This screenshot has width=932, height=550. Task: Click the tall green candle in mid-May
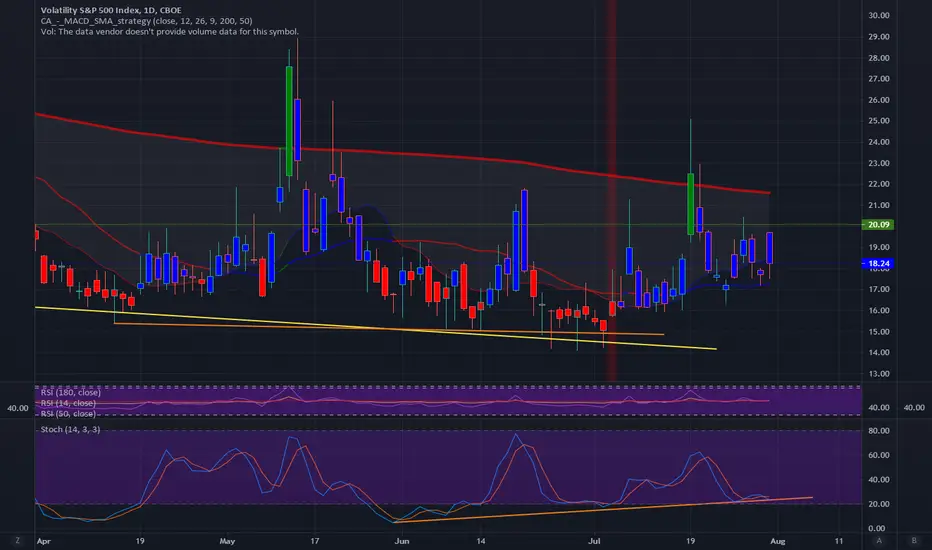(289, 121)
